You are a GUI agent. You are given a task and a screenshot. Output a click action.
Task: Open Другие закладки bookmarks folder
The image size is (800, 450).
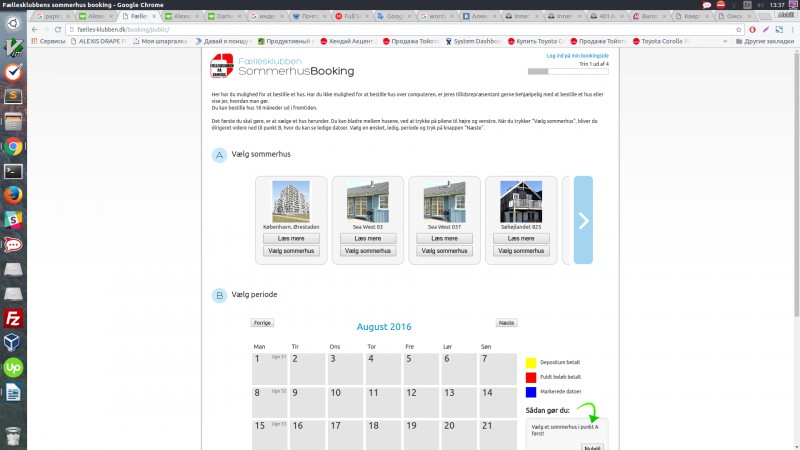(x=764, y=41)
